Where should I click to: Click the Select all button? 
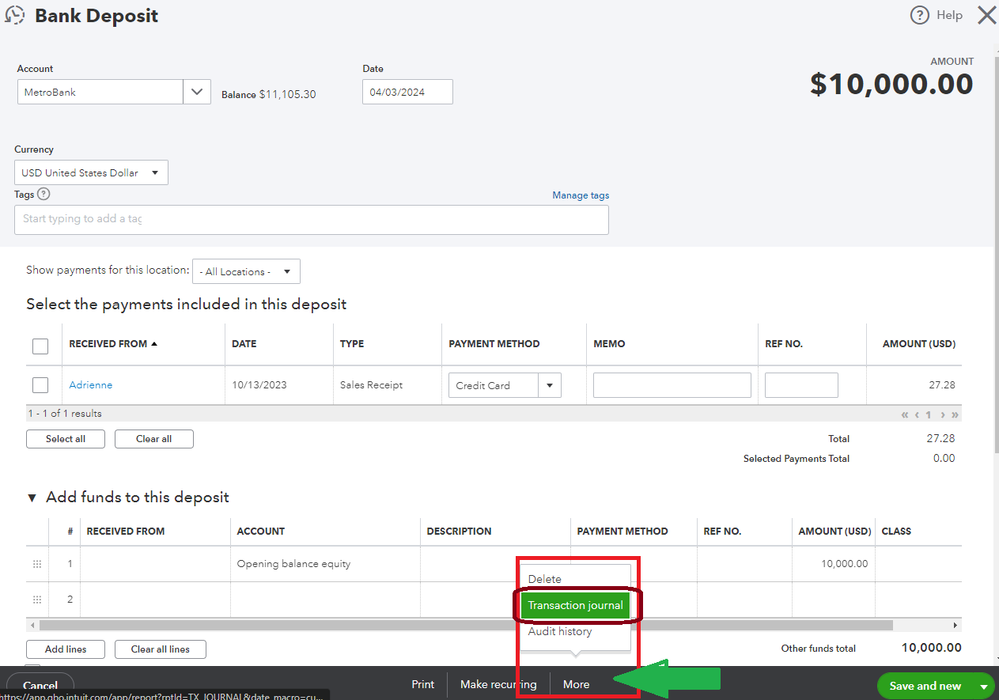[x=66, y=439]
